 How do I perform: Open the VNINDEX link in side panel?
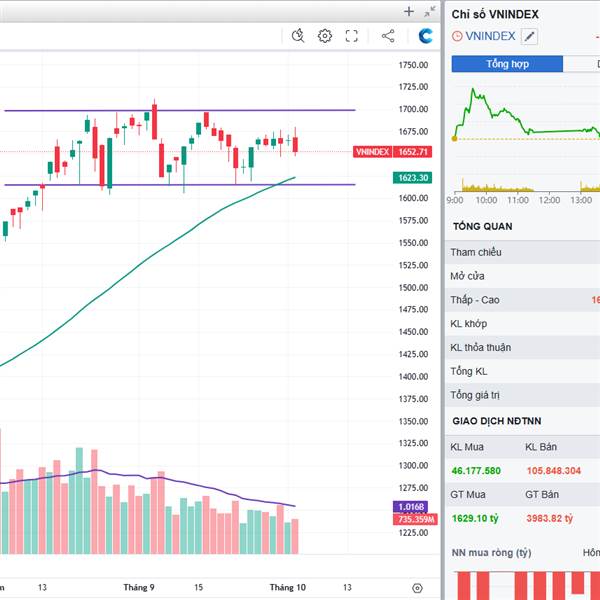(491, 36)
